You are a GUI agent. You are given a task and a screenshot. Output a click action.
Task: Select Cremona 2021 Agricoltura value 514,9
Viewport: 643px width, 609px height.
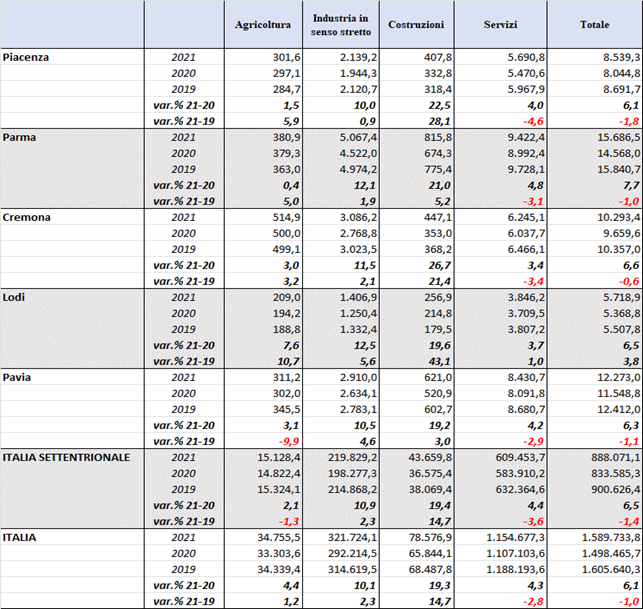coord(287,217)
